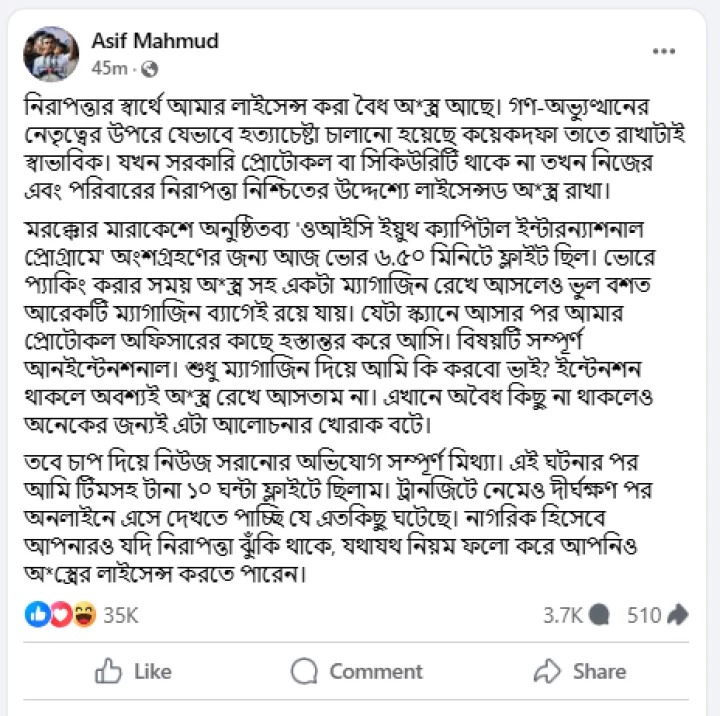Image resolution: width=720 pixels, height=716 pixels.
Task: Click the Asif Mahmud author name
Action: (155, 41)
